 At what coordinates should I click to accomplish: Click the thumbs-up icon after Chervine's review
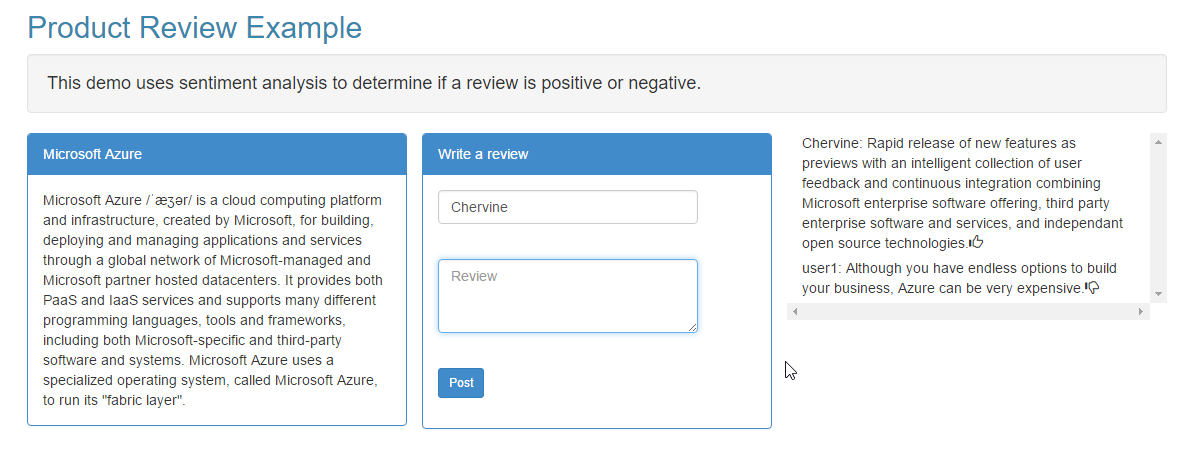click(977, 243)
